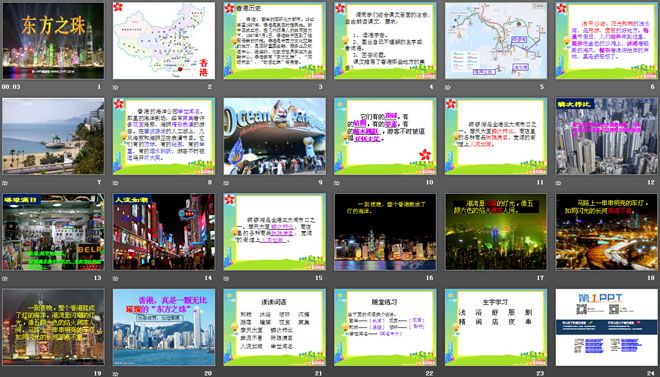Select the 读读词语 vocabulary slide

point(274,327)
